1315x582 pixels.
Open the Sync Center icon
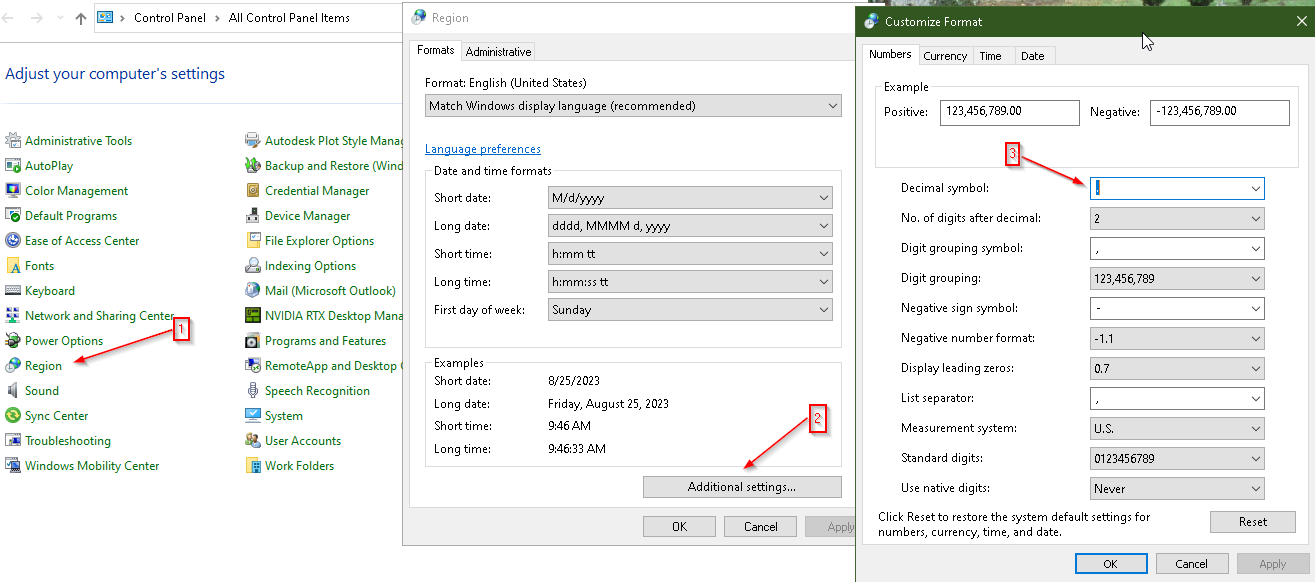click(x=14, y=416)
